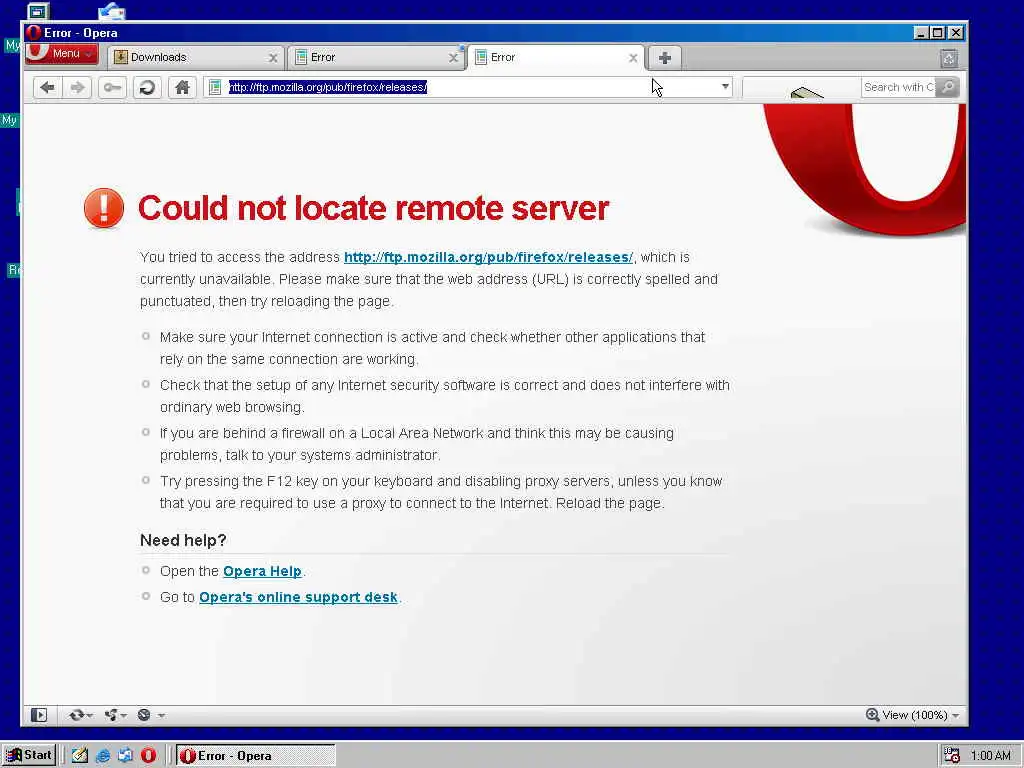Open the red Opera Menu button
Image resolution: width=1024 pixels, height=768 pixels.
(62, 54)
